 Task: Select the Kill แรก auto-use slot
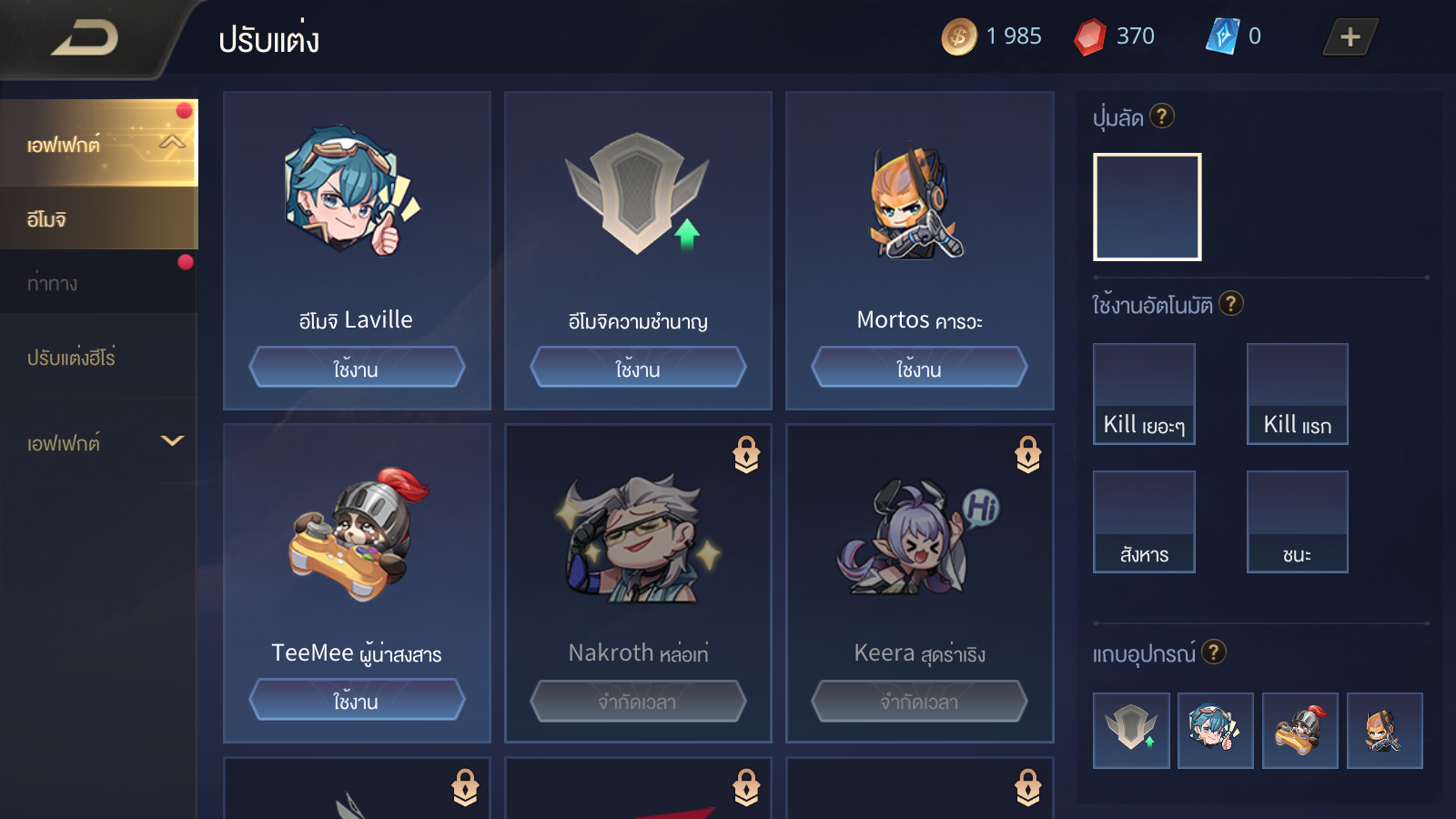pos(1297,394)
